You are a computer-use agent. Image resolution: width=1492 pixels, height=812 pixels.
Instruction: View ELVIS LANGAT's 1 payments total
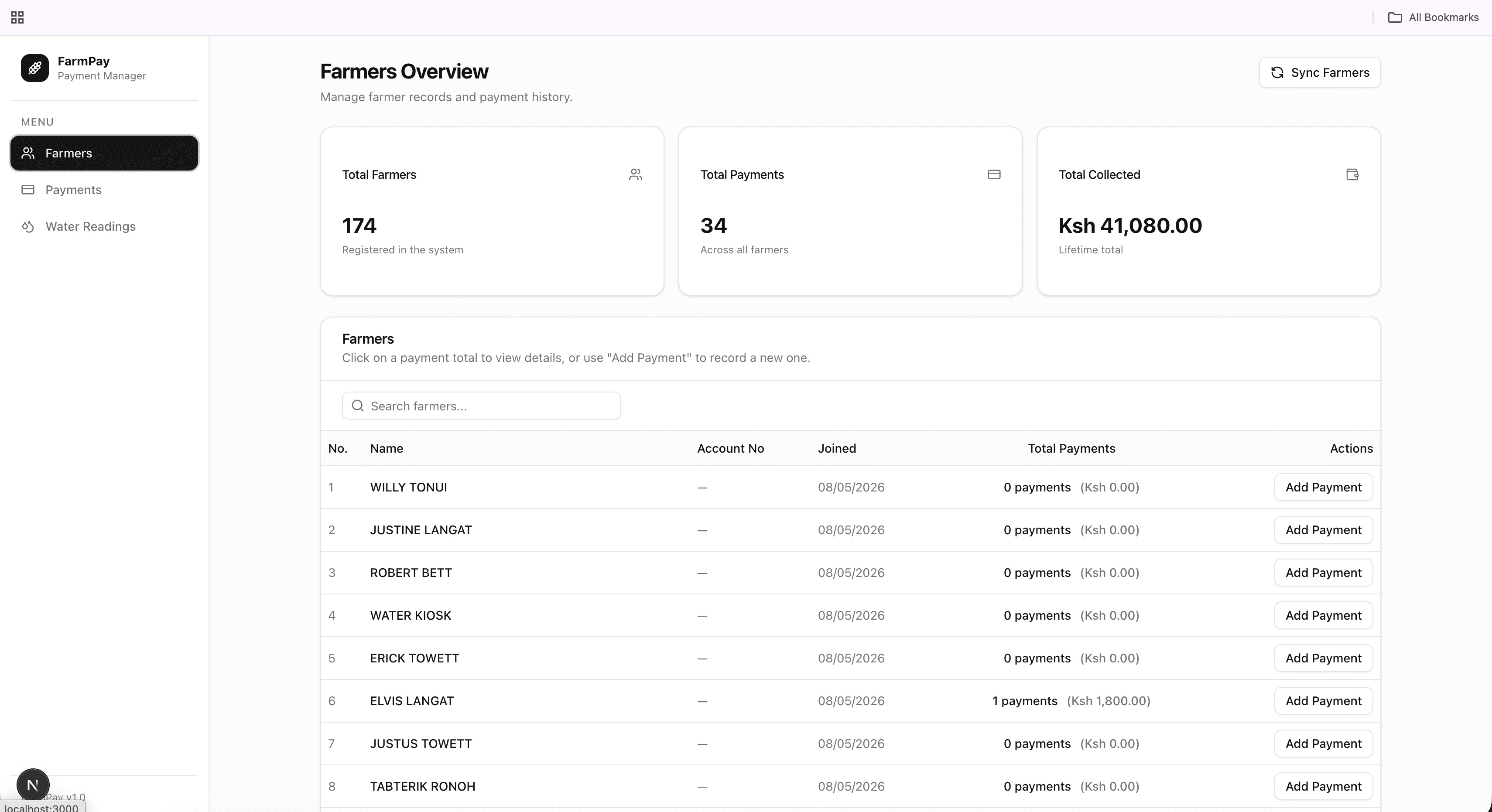(1071, 701)
